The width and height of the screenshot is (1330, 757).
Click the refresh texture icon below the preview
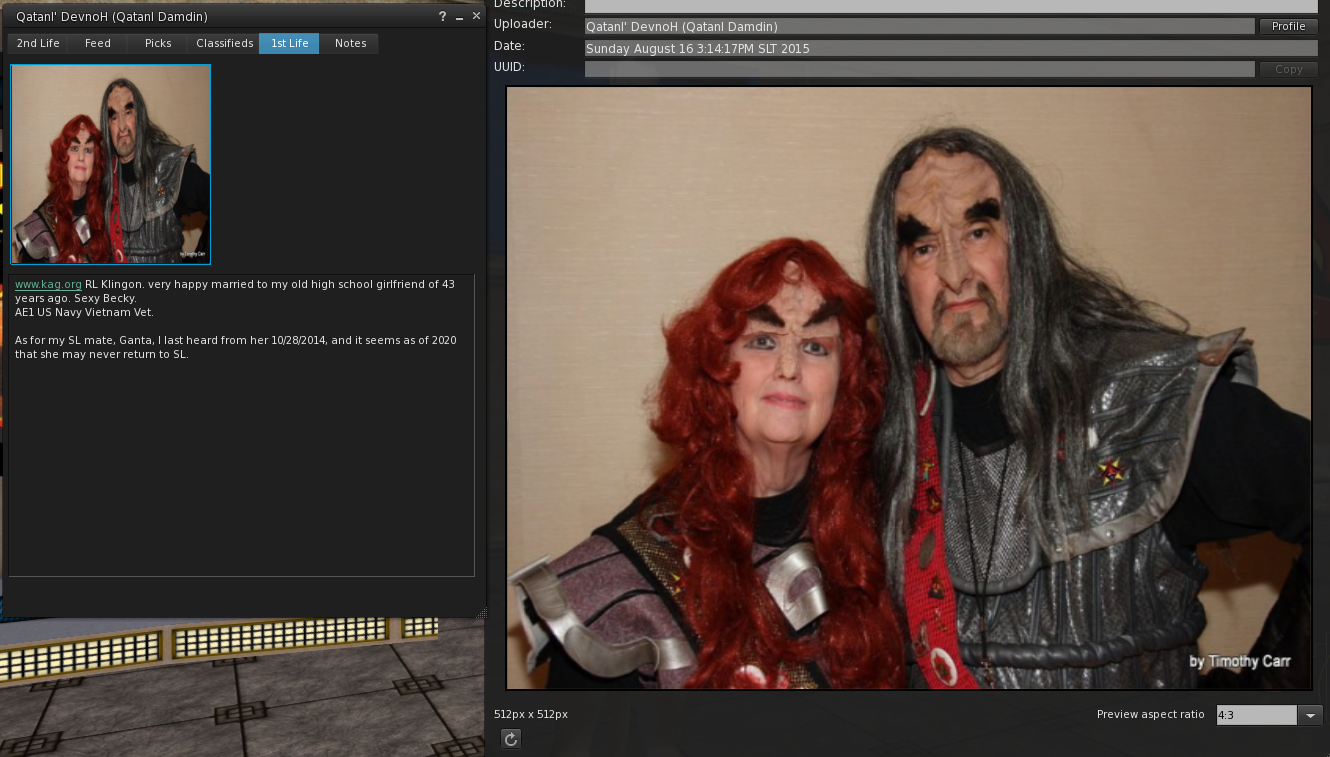[511, 739]
